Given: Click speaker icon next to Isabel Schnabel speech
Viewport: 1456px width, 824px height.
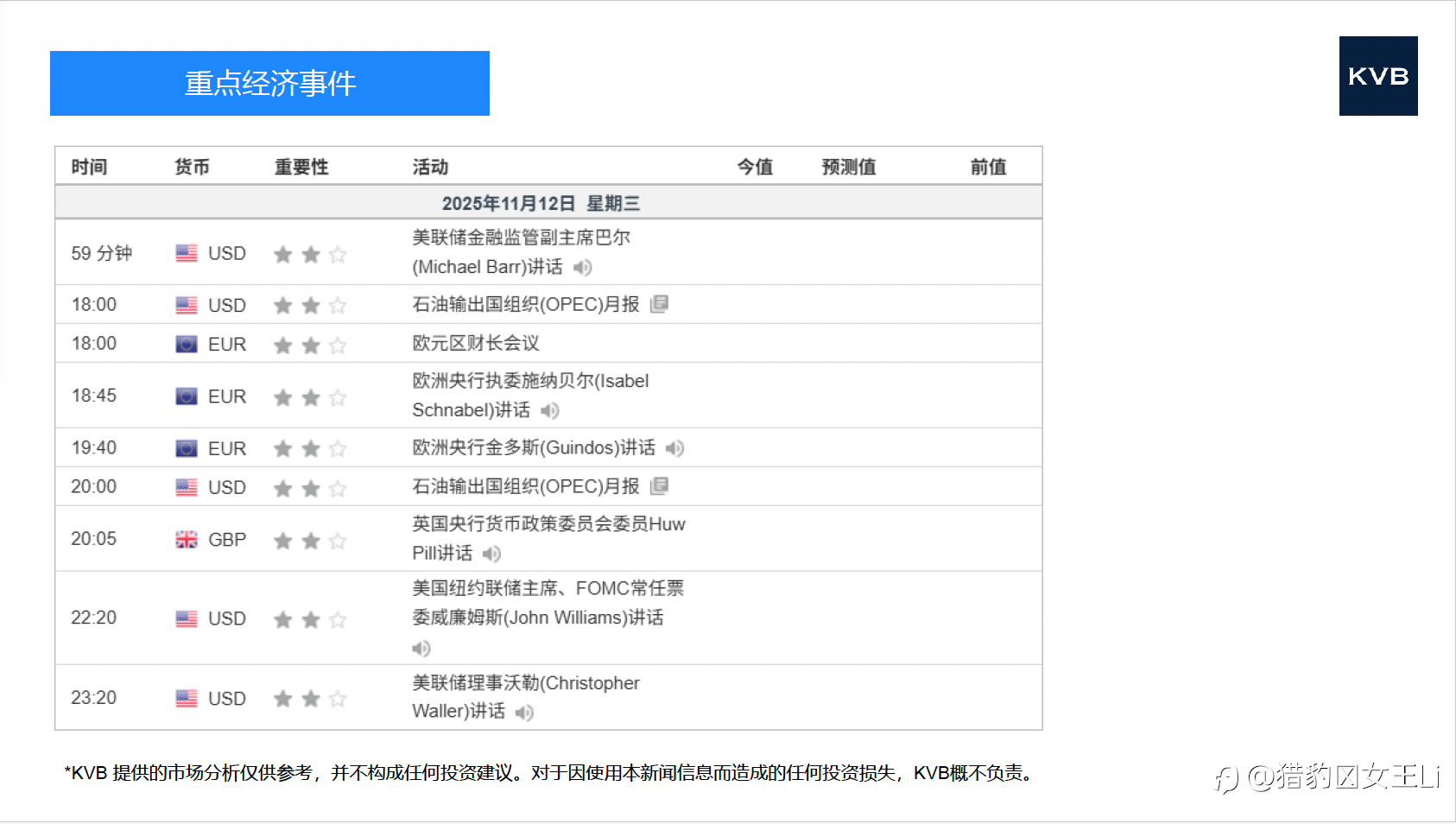Looking at the screenshot, I should 550,410.
